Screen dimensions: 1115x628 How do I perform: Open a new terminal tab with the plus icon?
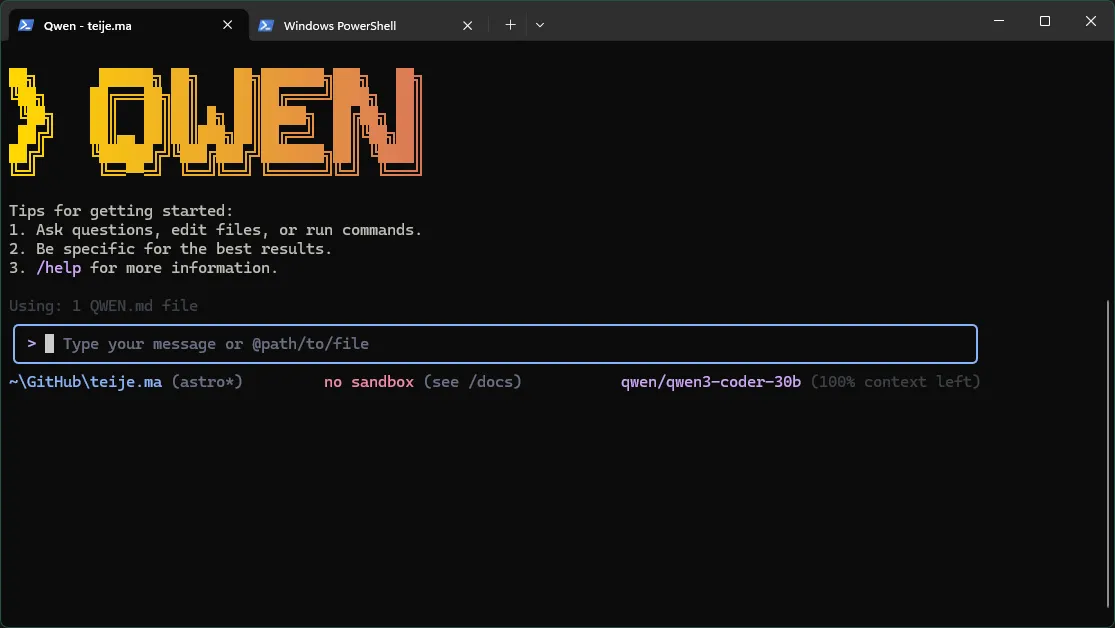tap(510, 24)
